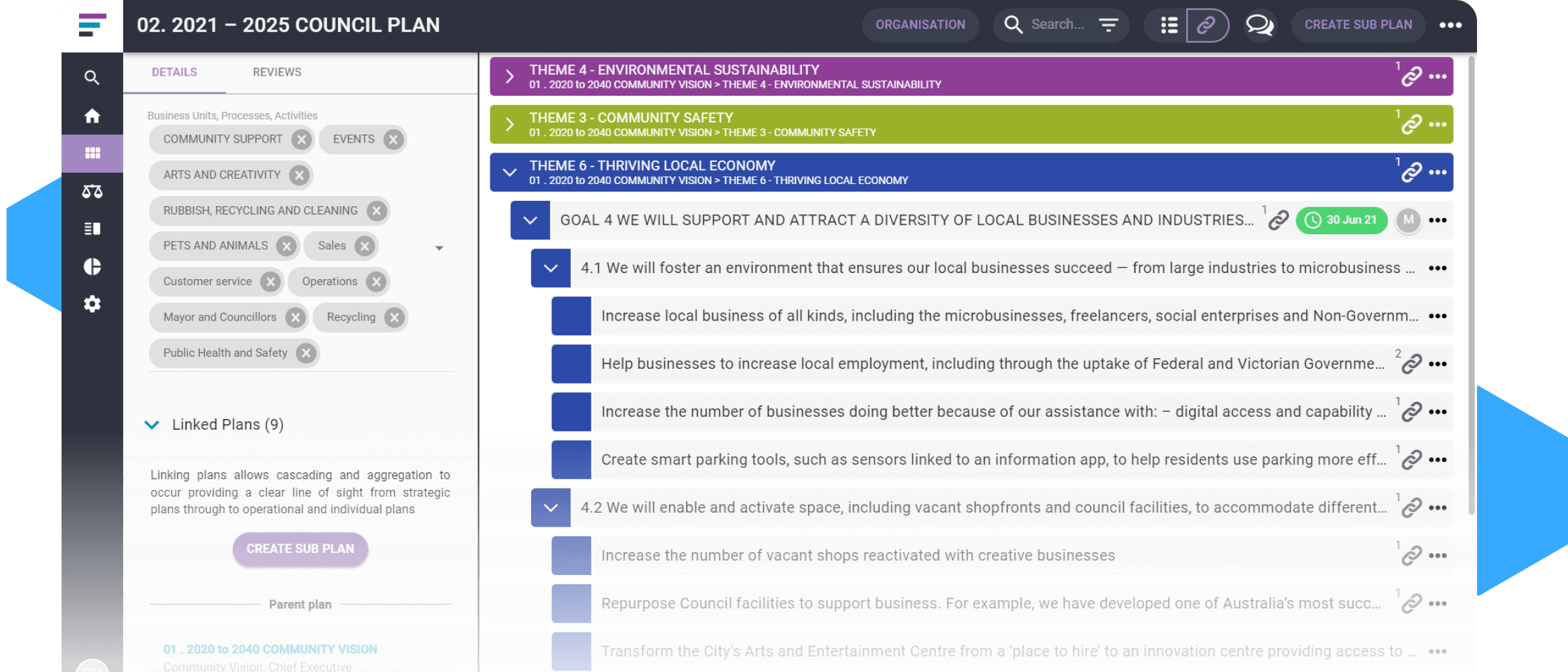The height and width of the screenshot is (672, 1568).
Task: Go to home via sidebar house icon
Action: 92,116
